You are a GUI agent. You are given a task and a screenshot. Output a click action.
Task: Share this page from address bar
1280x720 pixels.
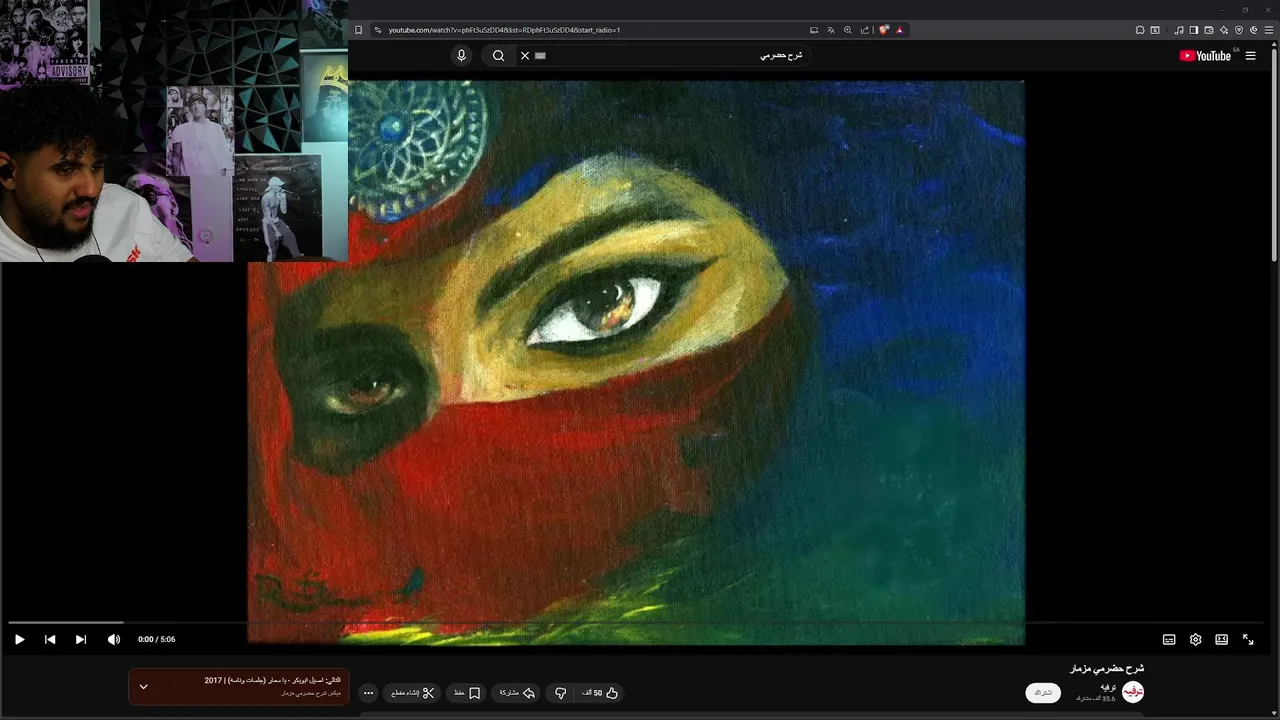[x=865, y=30]
